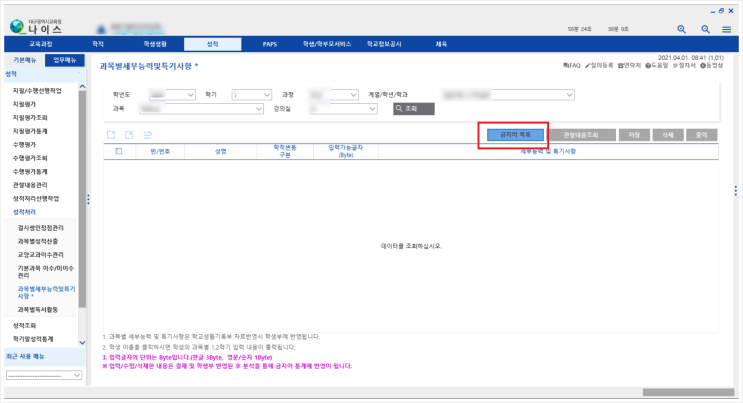Image resolution: width=743 pixels, height=403 pixels.
Task: Click the bottom horizontal scrollbar thumb
Action: 688,392
